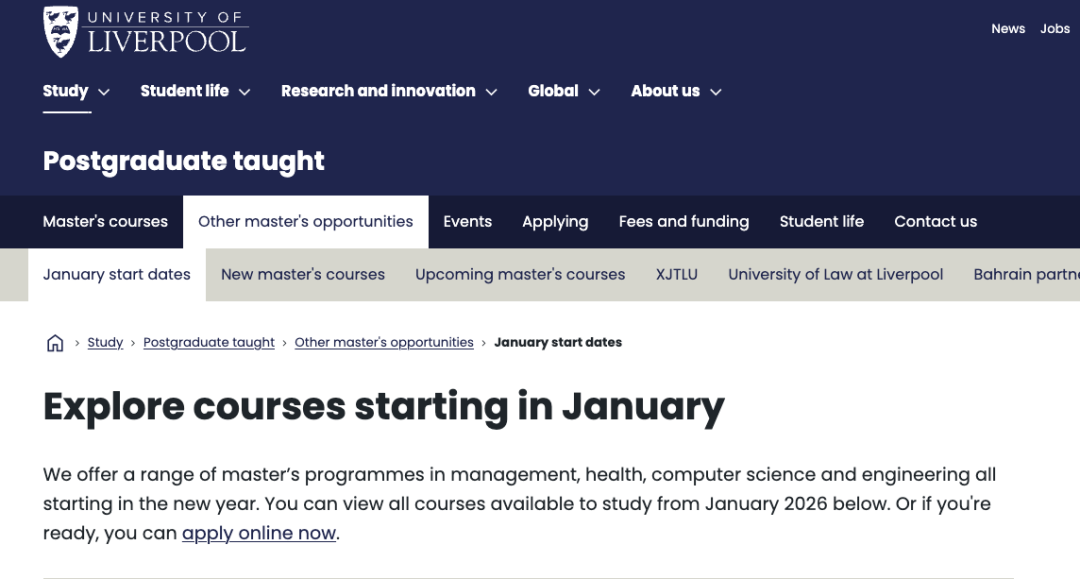Click University of Law at Liverpool tab
The height and width of the screenshot is (579, 1080).
(x=835, y=275)
